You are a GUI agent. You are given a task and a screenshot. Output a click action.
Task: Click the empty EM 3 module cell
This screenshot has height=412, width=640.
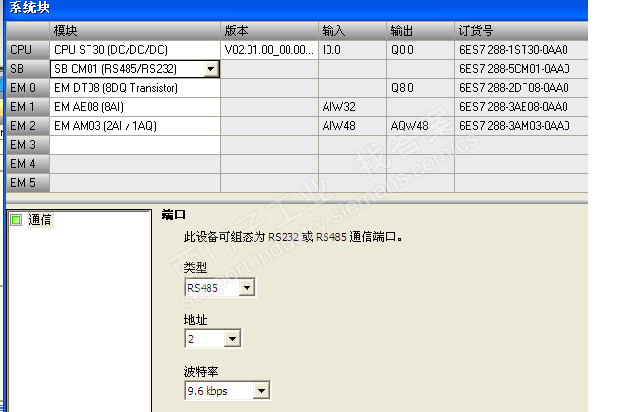(x=135, y=145)
